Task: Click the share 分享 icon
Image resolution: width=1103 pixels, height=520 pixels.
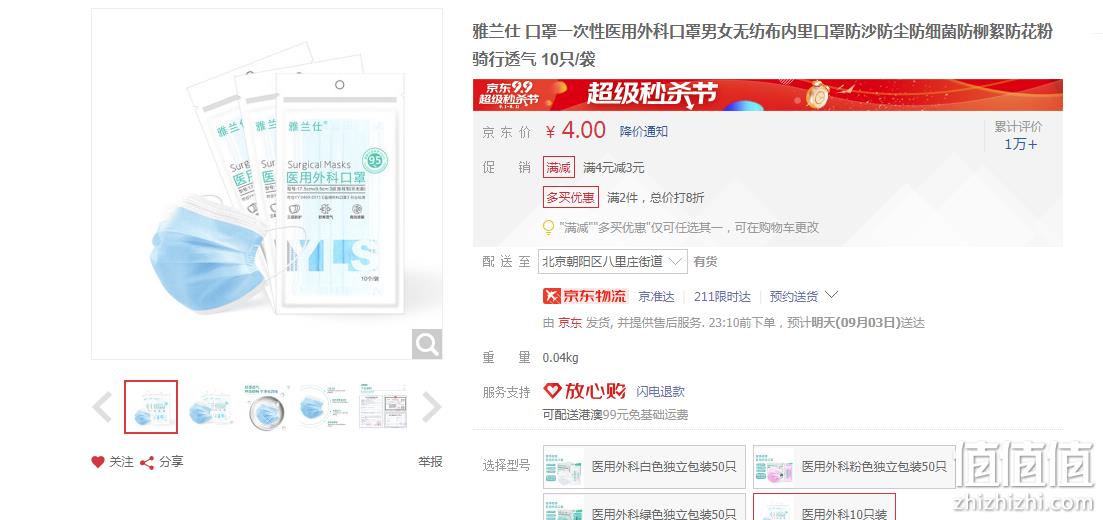Action: pyautogui.click(x=147, y=462)
